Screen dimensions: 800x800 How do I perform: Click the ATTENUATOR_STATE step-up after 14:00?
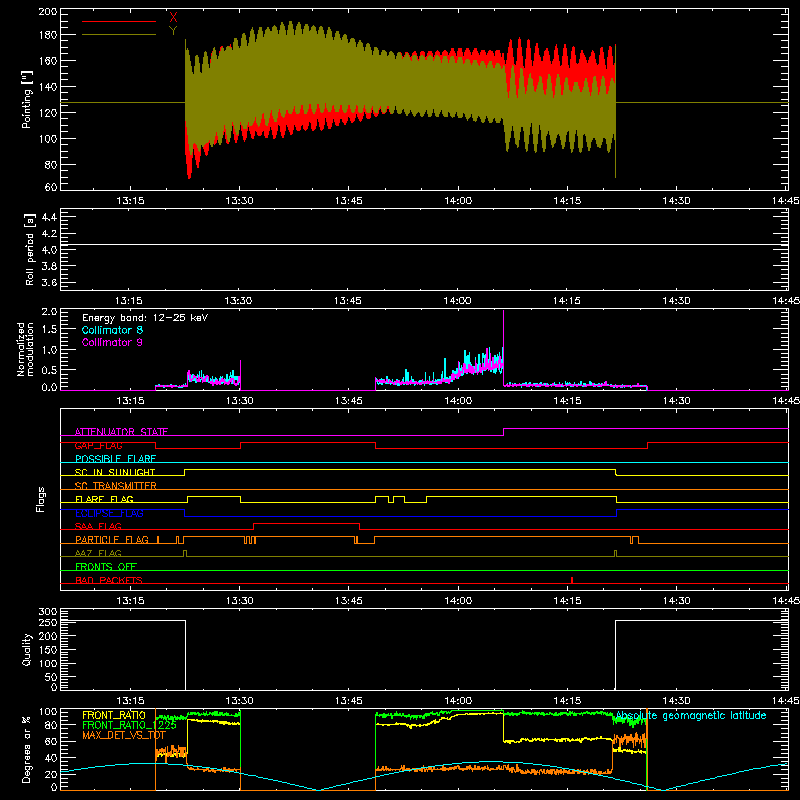coord(504,432)
